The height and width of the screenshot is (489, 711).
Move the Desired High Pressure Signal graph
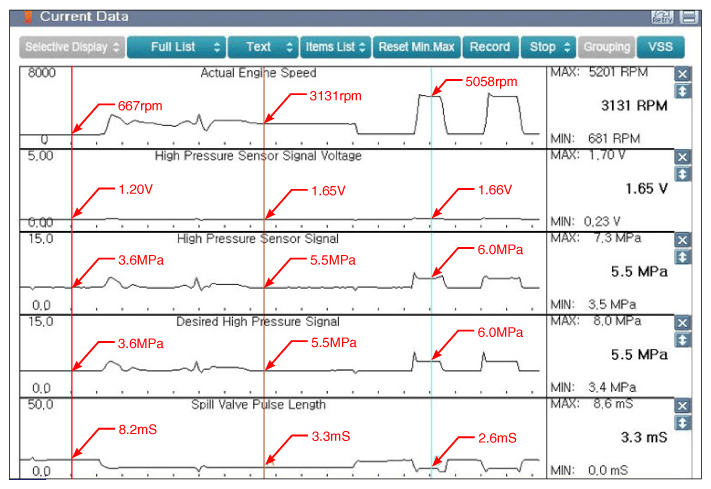[x=682, y=340]
